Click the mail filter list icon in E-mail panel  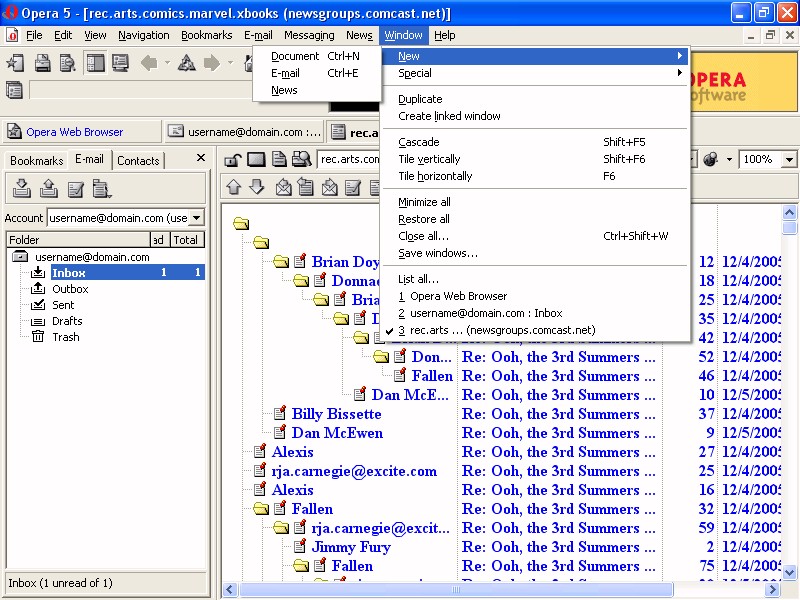(102, 189)
